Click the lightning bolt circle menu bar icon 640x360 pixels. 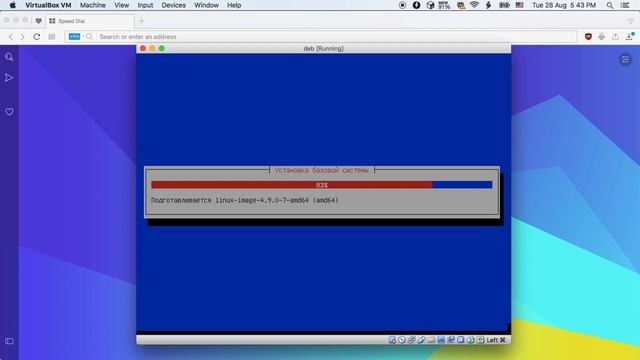pos(416,5)
